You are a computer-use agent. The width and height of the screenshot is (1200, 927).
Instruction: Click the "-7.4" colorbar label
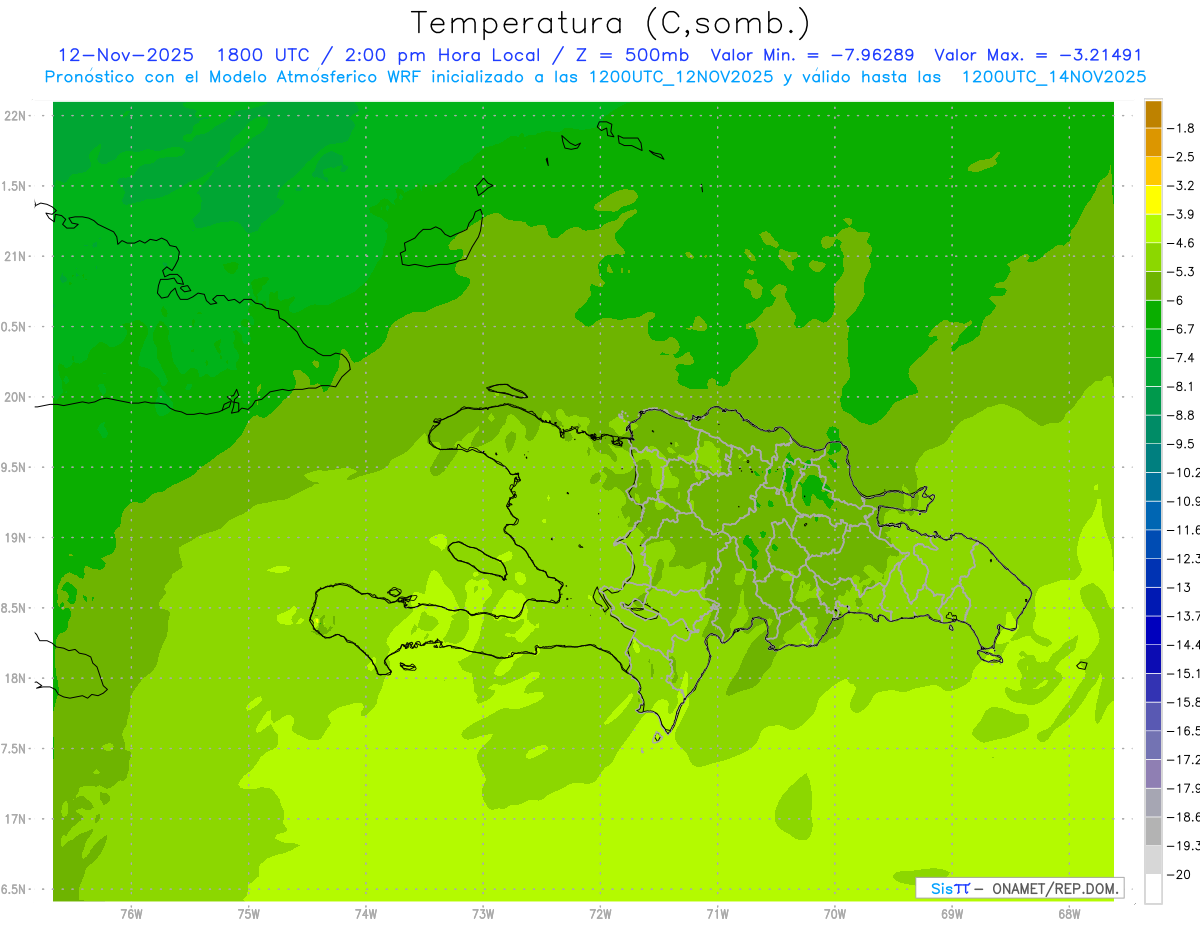[1181, 357]
